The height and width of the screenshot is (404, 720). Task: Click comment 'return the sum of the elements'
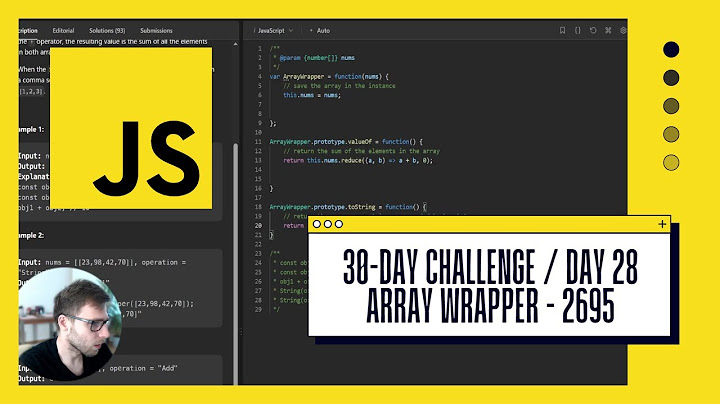pyautogui.click(x=361, y=151)
